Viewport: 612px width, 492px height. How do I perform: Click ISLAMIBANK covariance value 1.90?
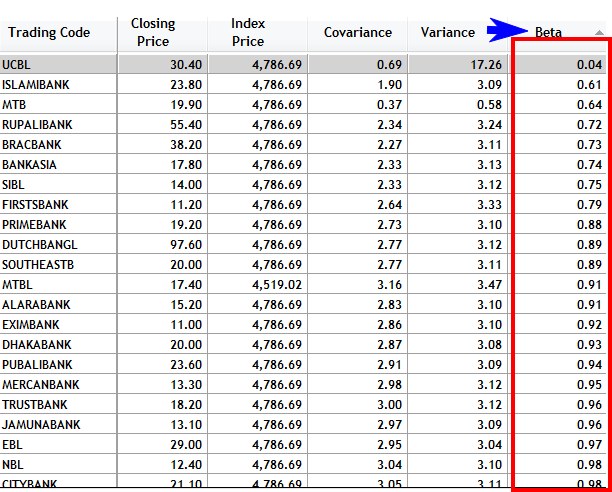tap(390, 85)
